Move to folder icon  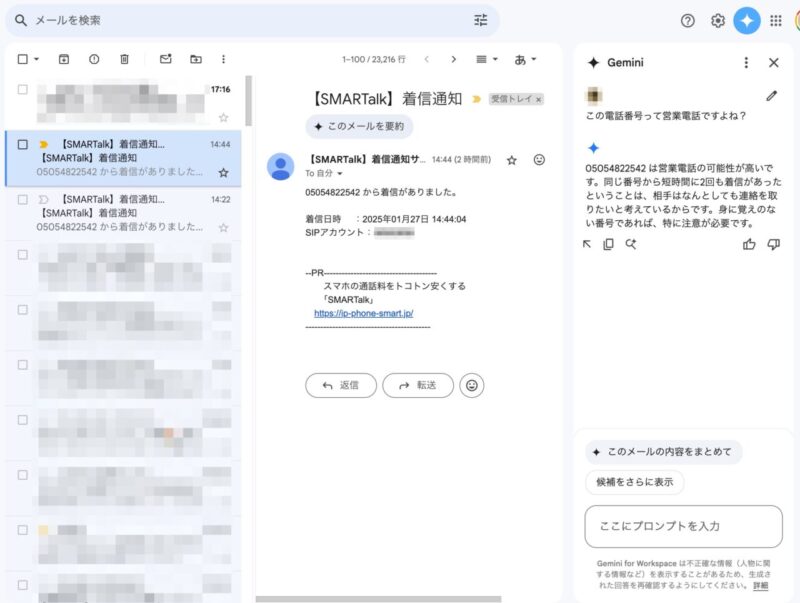coord(196,59)
